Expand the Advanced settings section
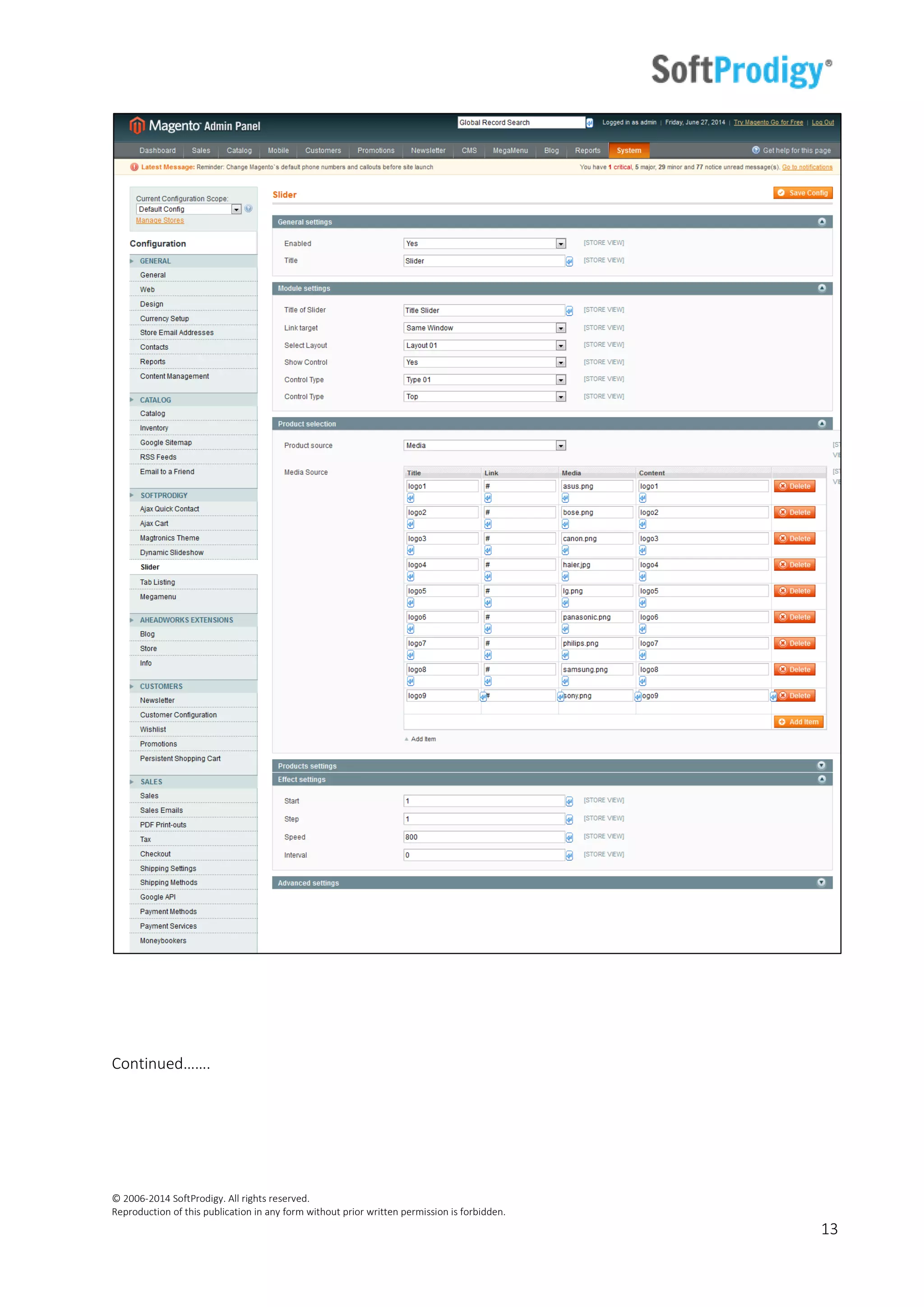Viewport: 924px width, 1307px height. pyautogui.click(x=821, y=882)
